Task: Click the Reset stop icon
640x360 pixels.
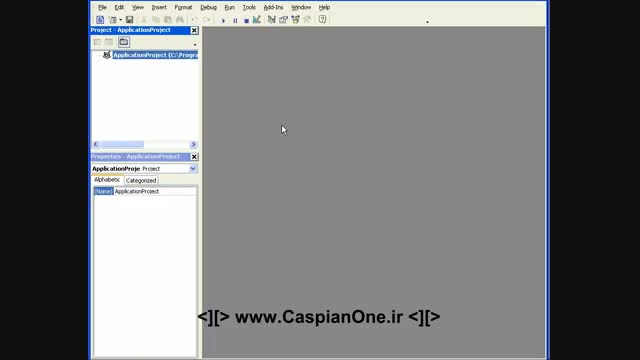Action: tap(247, 20)
